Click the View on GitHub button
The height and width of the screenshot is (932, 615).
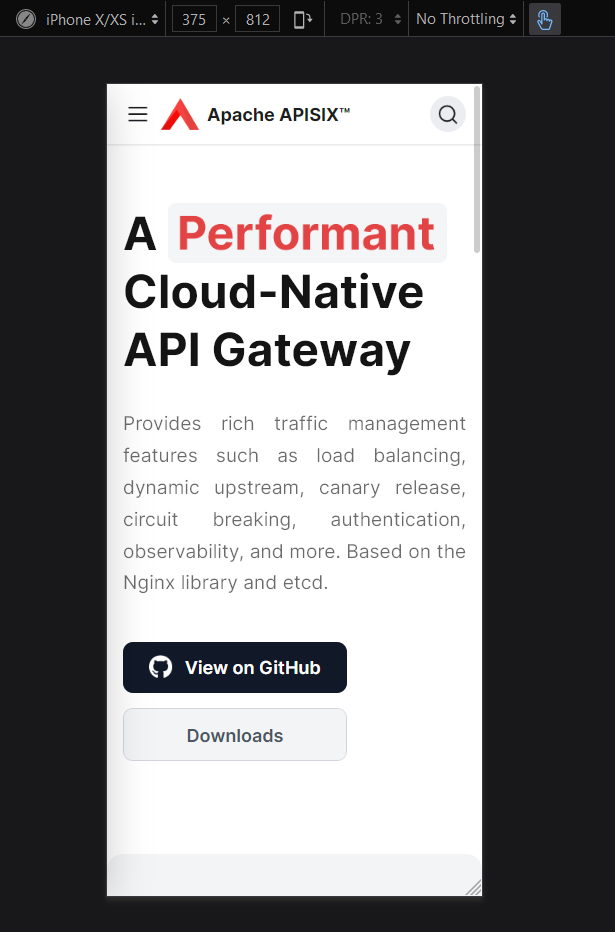click(x=235, y=667)
